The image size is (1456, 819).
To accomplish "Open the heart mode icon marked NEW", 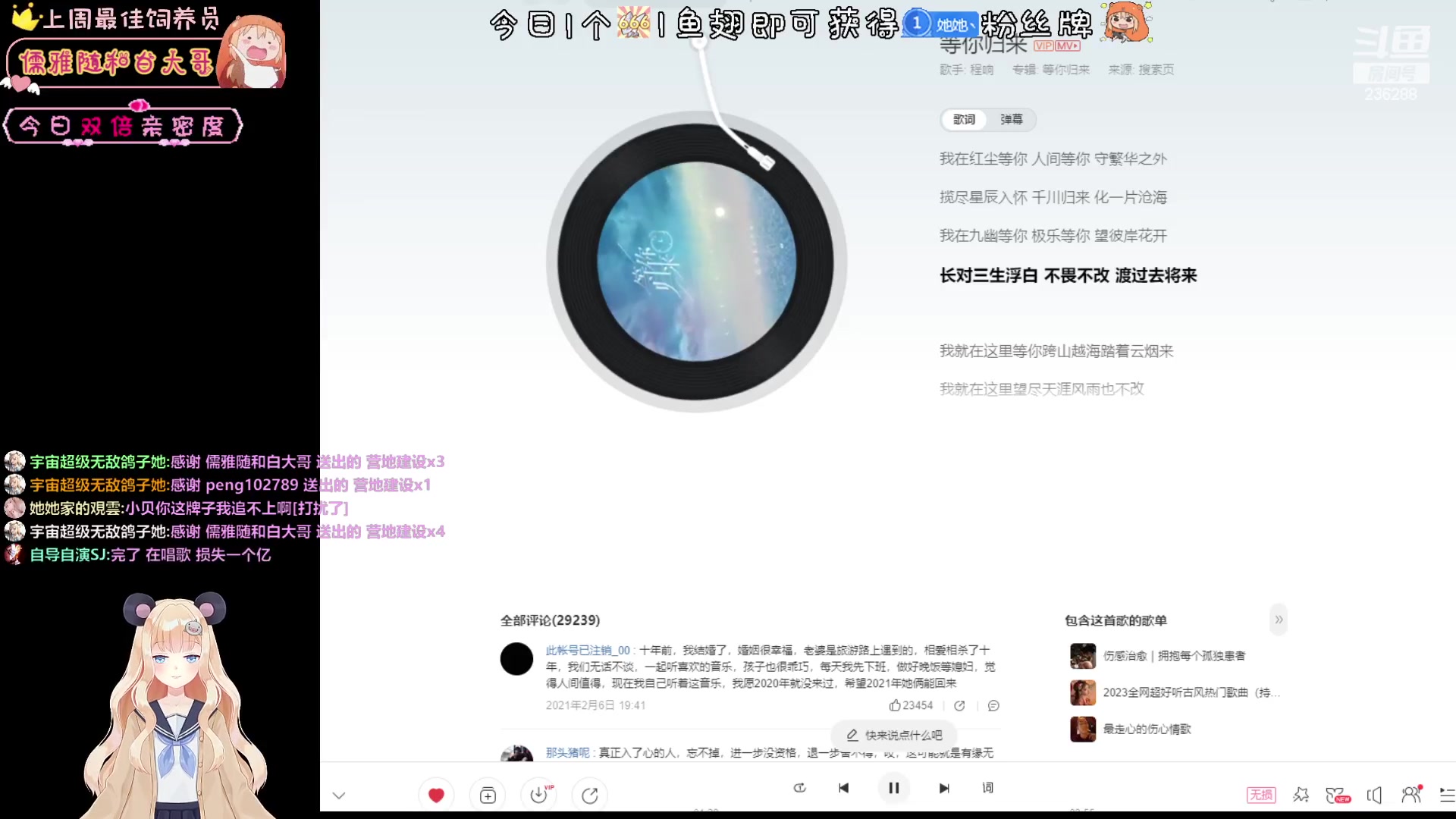I will (1338, 795).
